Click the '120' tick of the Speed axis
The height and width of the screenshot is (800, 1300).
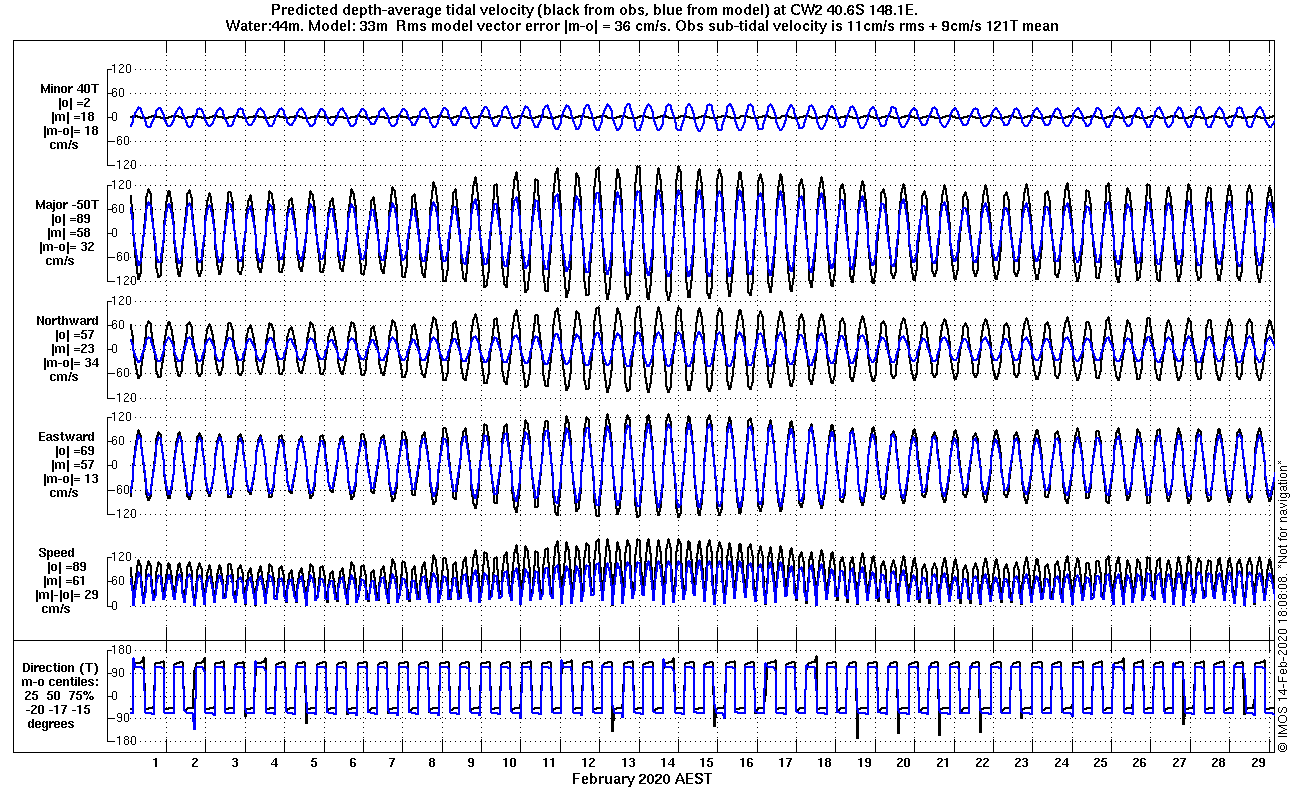122,557
